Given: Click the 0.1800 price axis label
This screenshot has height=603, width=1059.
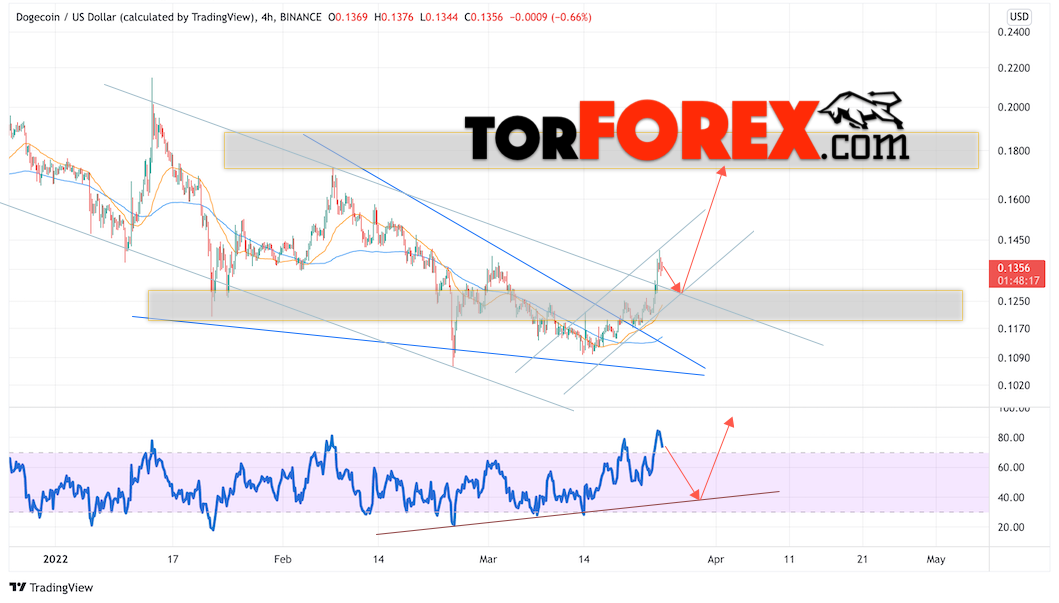Looking at the screenshot, I should click(x=1014, y=151).
